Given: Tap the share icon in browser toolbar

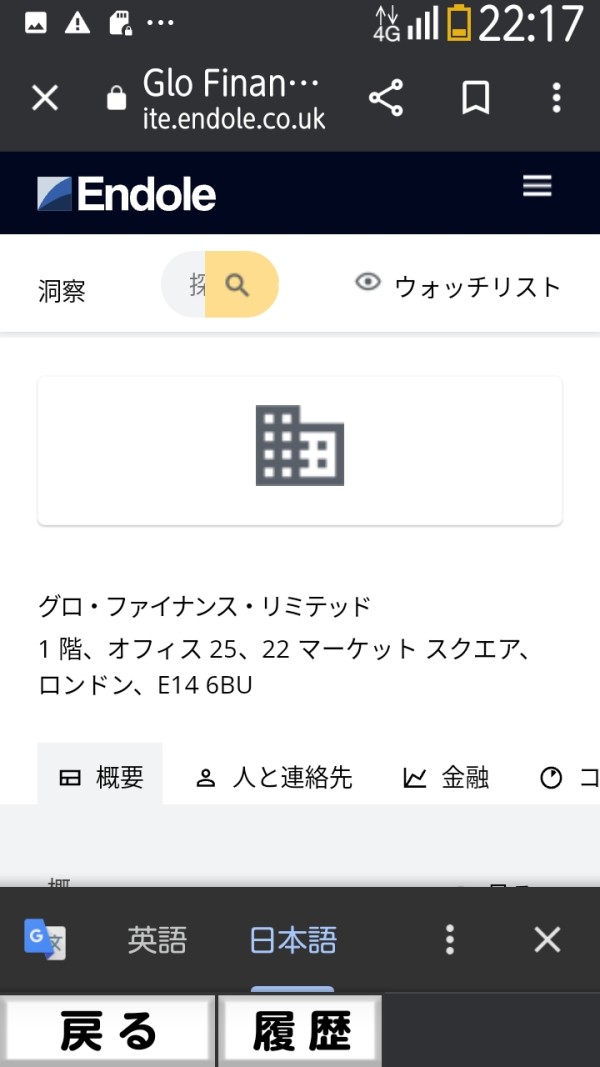Looking at the screenshot, I should pos(386,98).
